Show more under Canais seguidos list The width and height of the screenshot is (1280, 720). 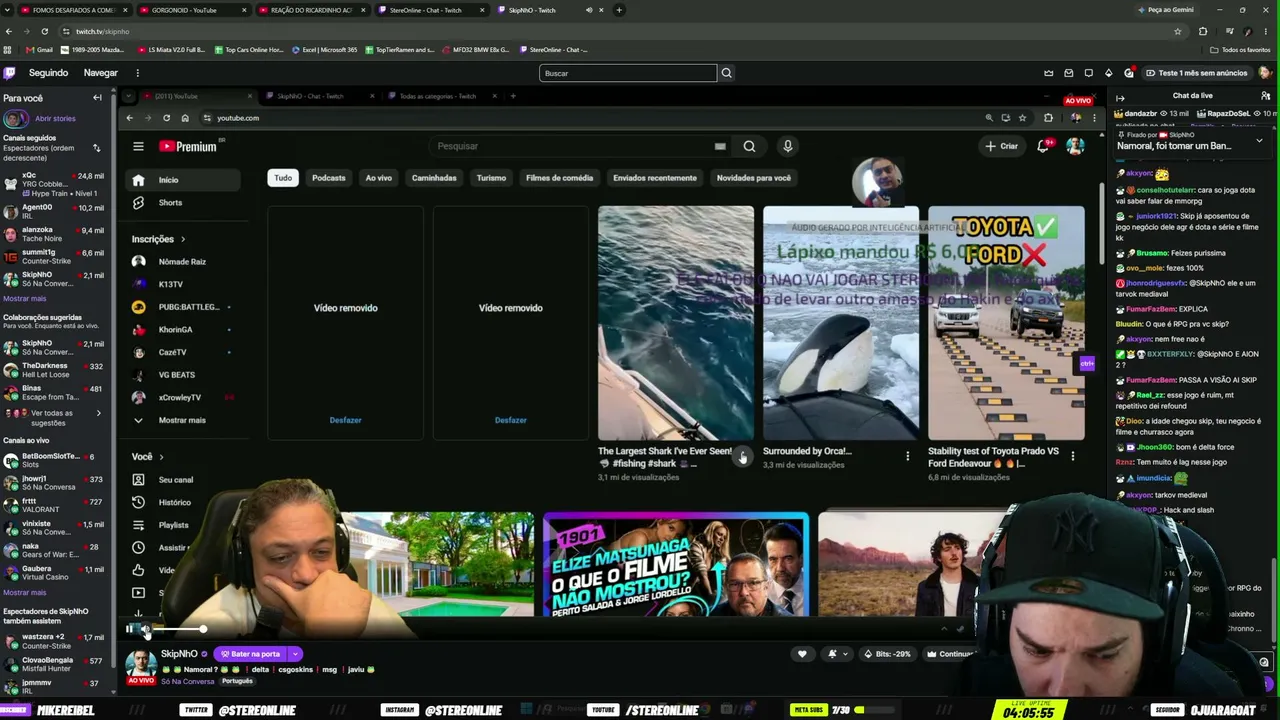[x=24, y=298]
